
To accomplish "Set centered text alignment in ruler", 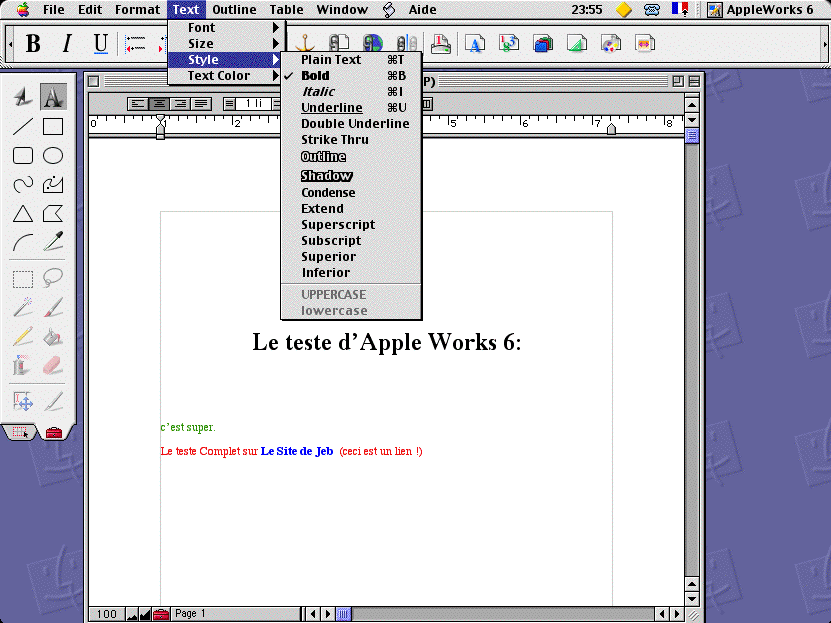I will pos(158,104).
